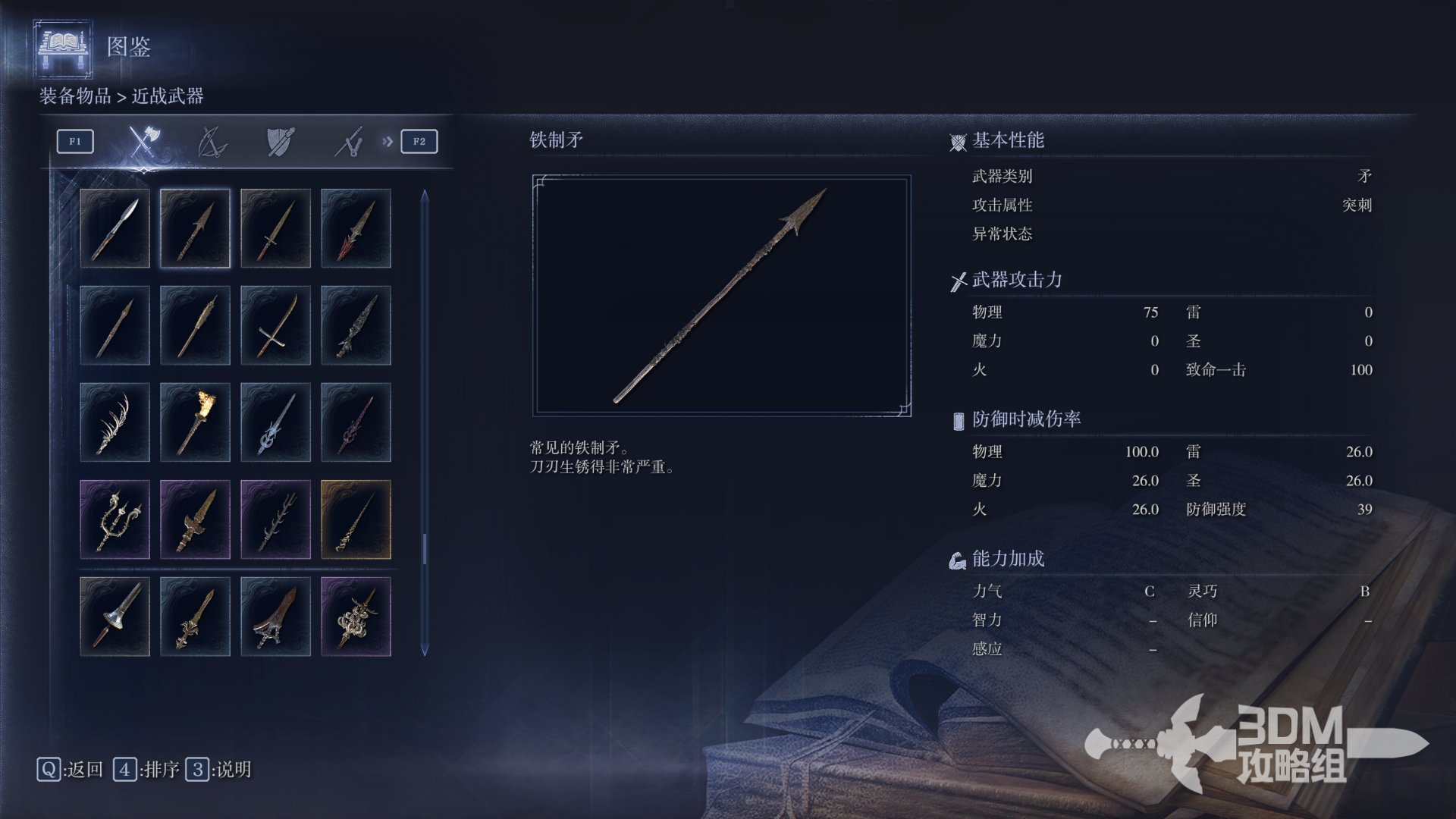Image resolution: width=1456 pixels, height=819 pixels.
Task: Click the 3 说明 help prompt
Action: [218, 770]
